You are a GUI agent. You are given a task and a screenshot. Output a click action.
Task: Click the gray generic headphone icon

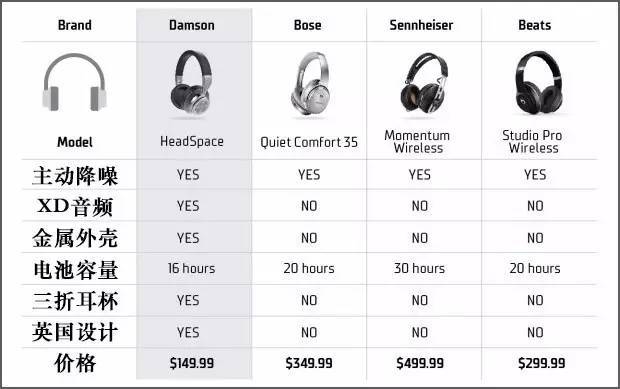[74, 82]
